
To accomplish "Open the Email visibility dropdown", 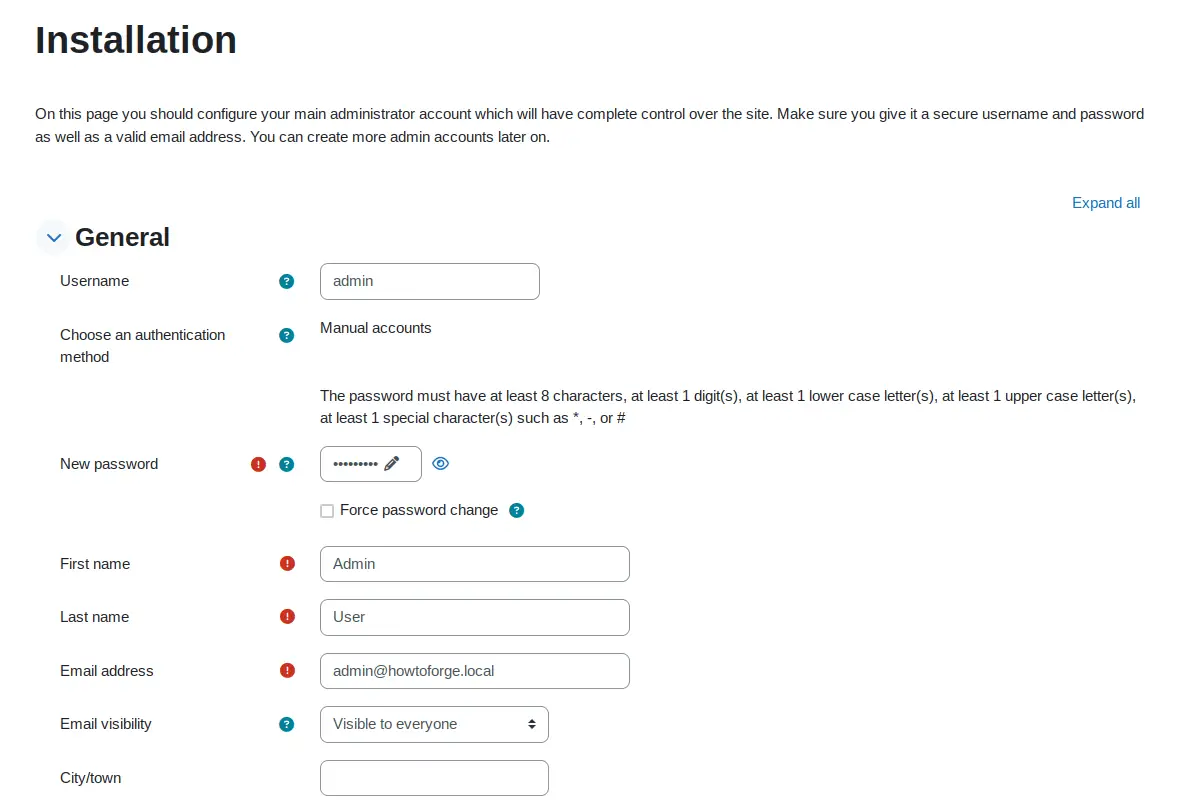I will [434, 724].
